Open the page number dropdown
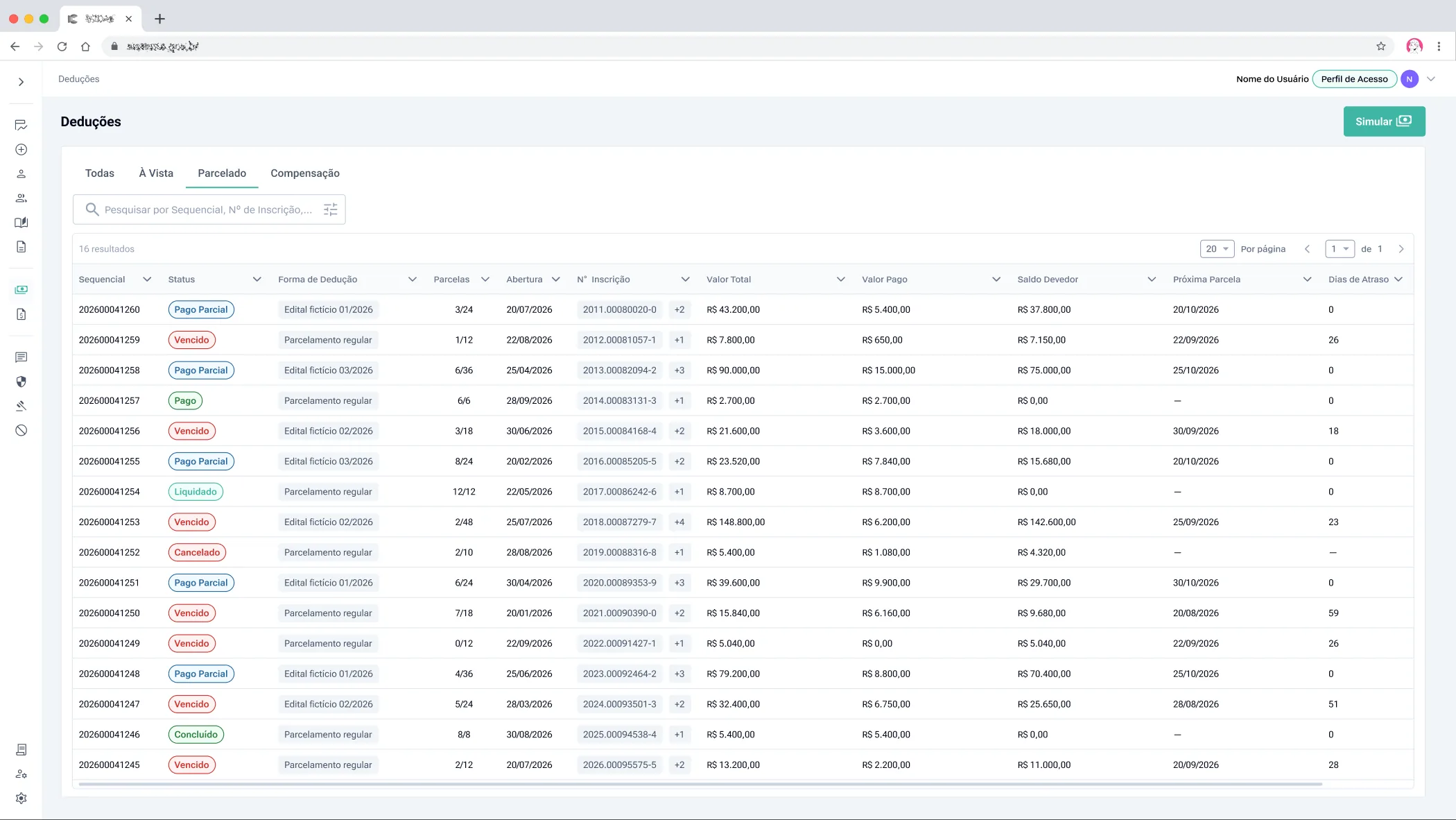Viewport: 1456px width, 820px height. pos(1340,249)
